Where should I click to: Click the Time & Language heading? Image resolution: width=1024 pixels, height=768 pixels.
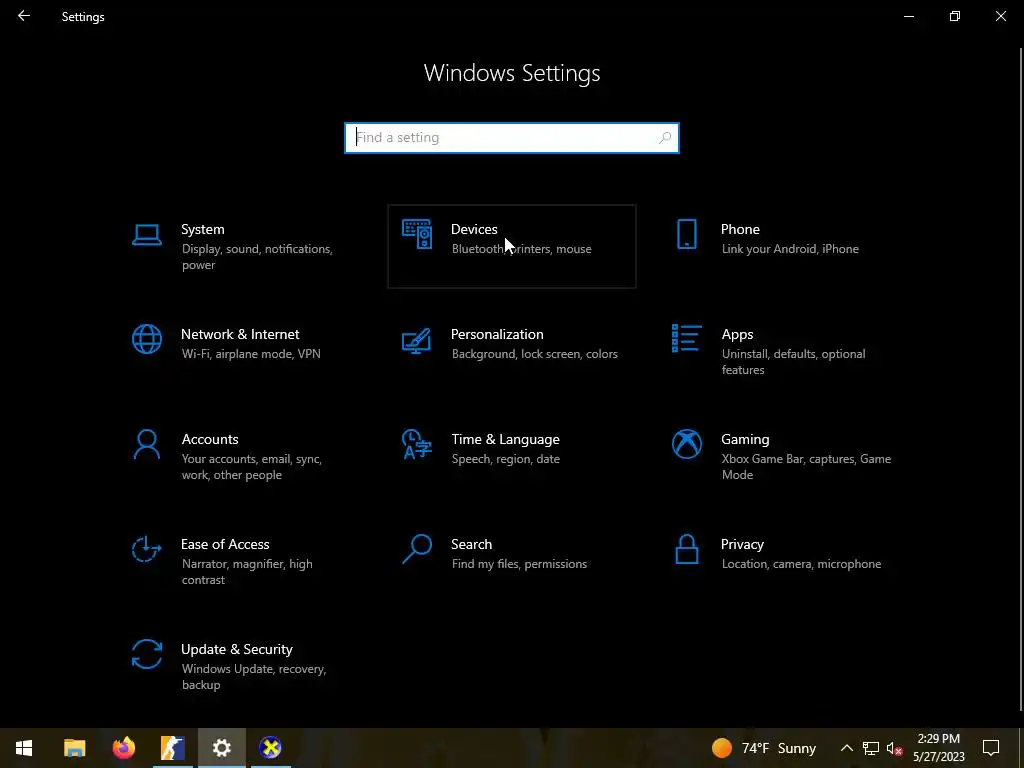pos(505,440)
